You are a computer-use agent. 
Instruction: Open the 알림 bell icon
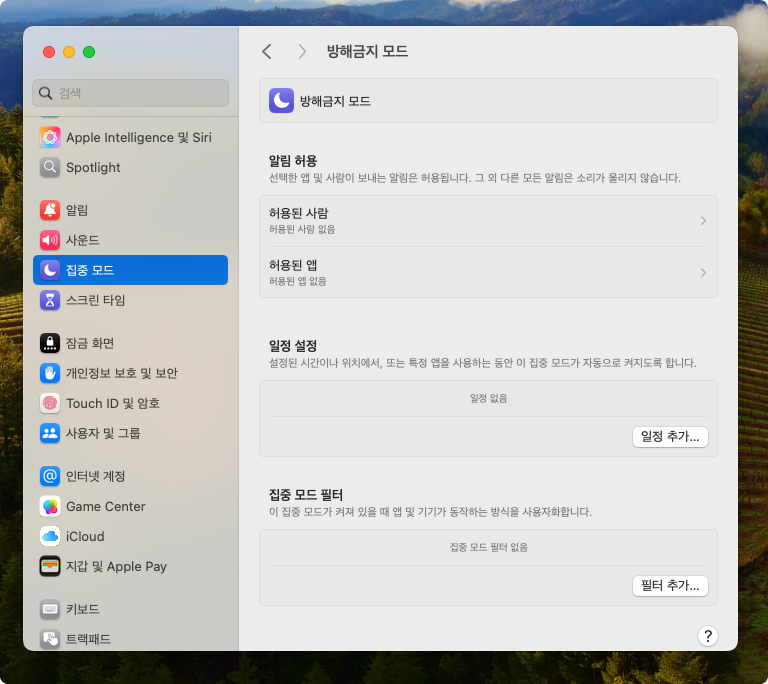49,210
